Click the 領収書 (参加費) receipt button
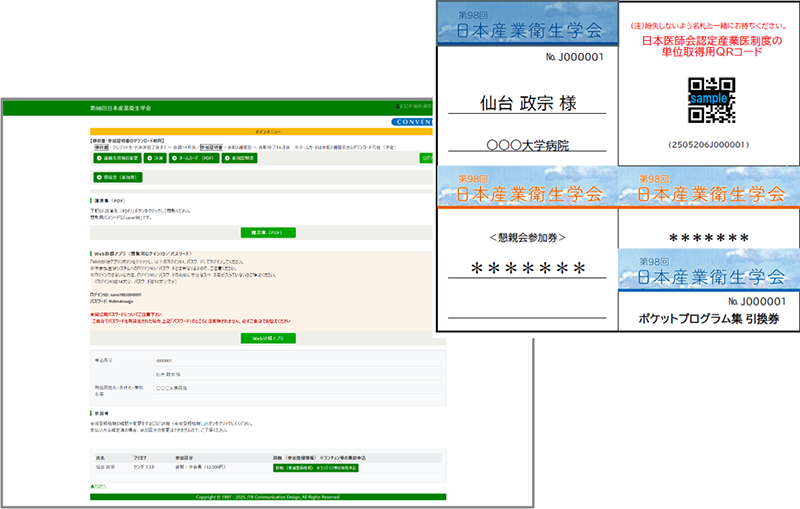This screenshot has height=509, width=800. [118, 177]
